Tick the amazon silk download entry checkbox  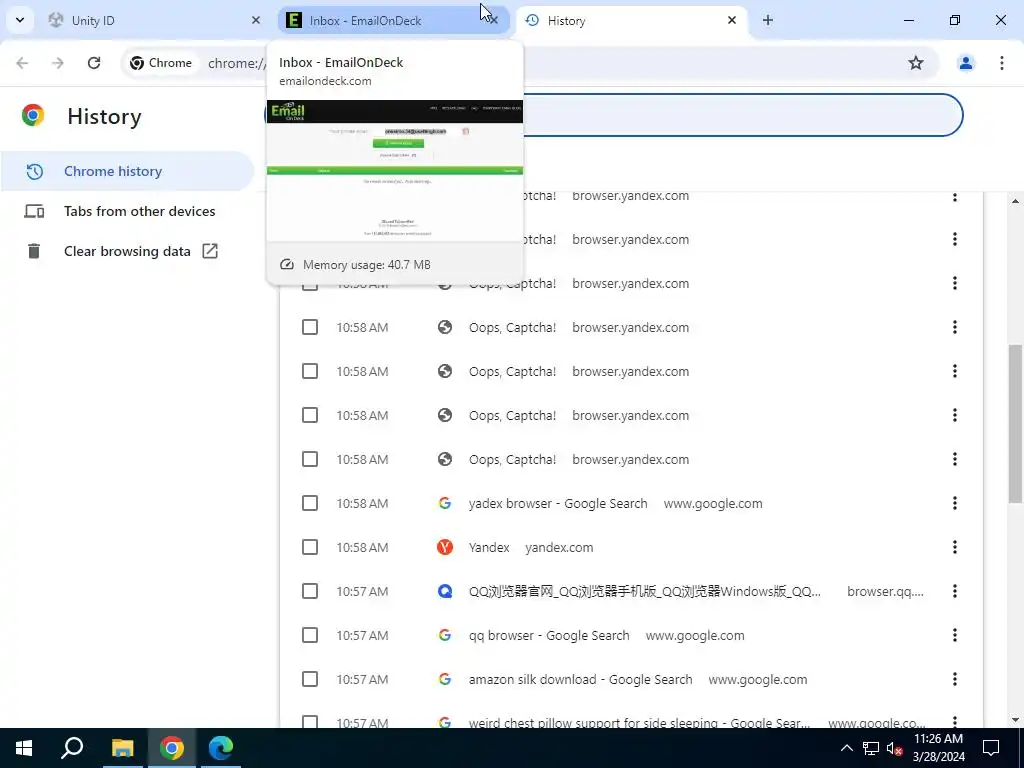[310, 679]
